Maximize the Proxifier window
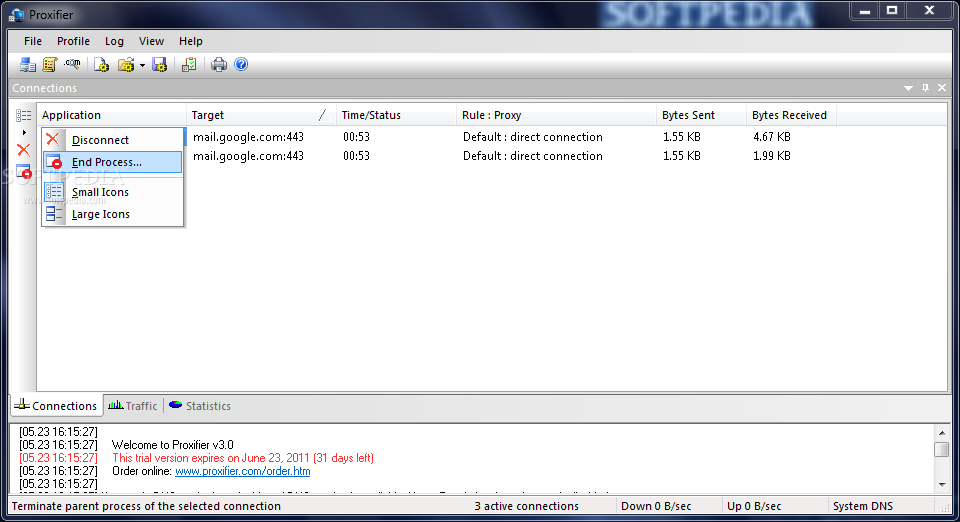 (x=892, y=10)
